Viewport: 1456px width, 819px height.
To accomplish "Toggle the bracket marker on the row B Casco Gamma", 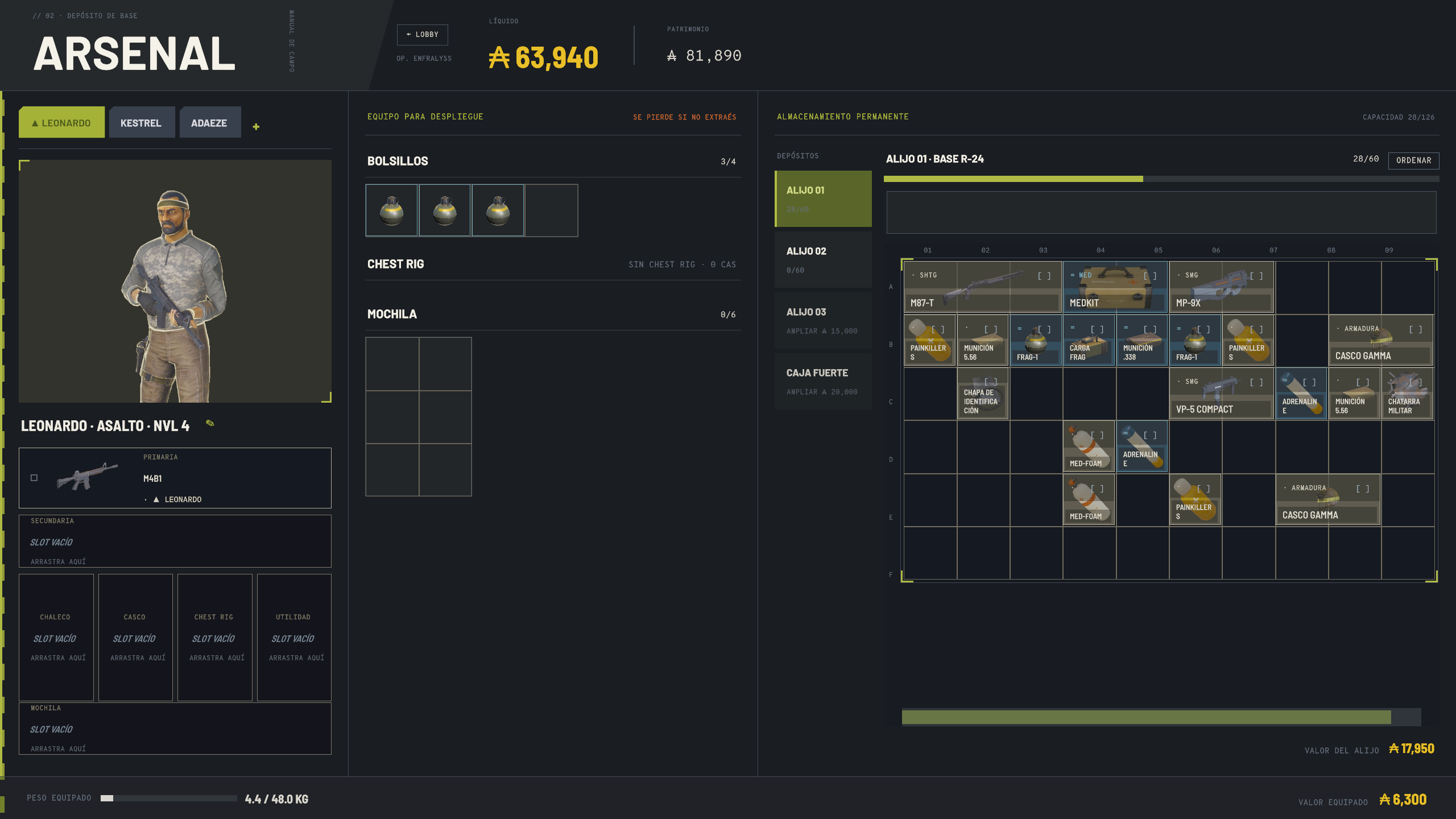I will coord(1416,329).
